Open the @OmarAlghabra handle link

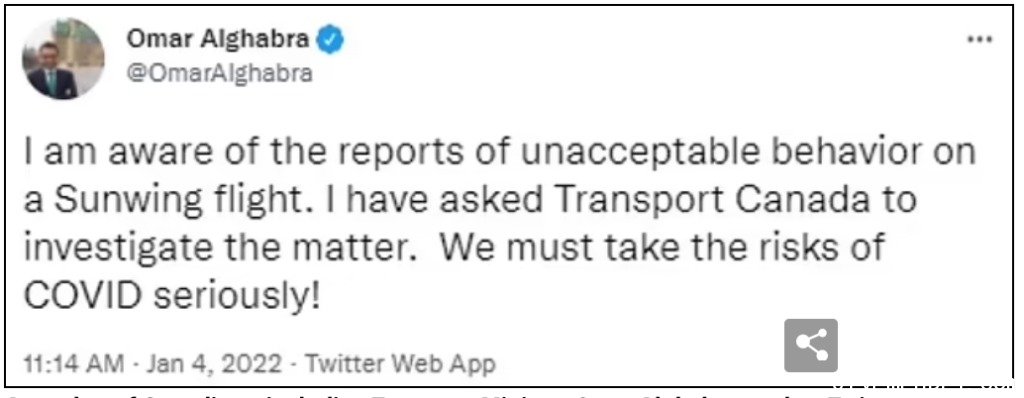[218, 74]
